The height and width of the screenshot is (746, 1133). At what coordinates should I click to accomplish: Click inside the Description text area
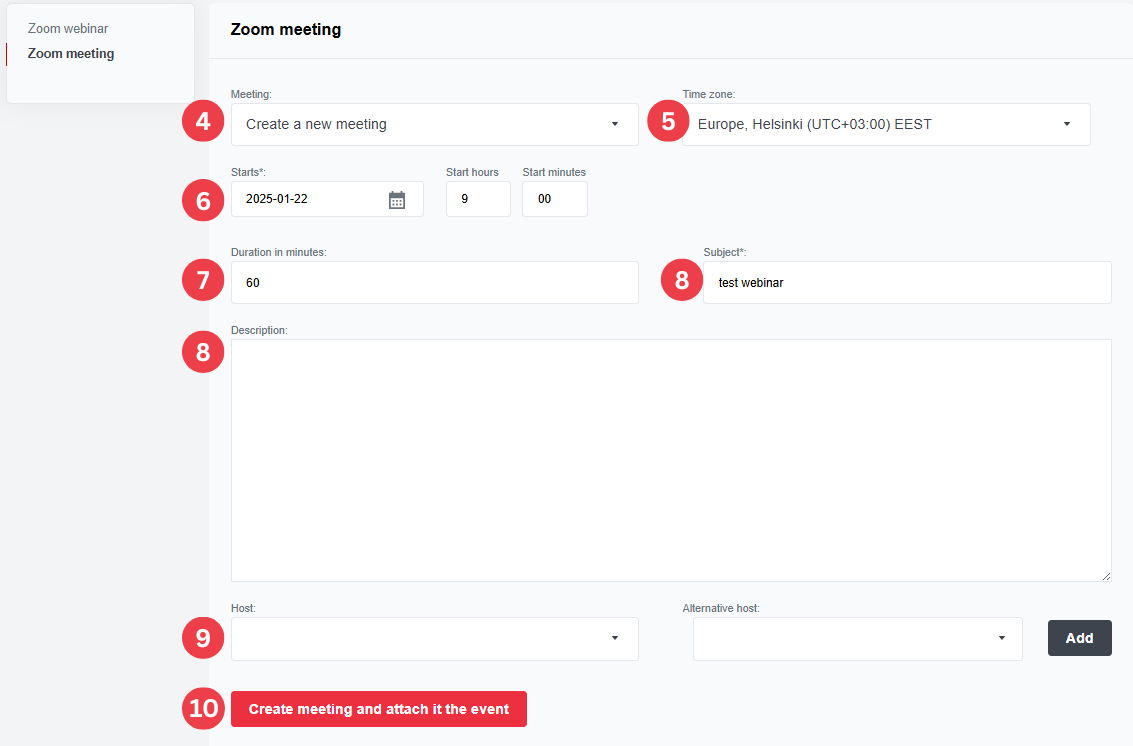coord(671,460)
